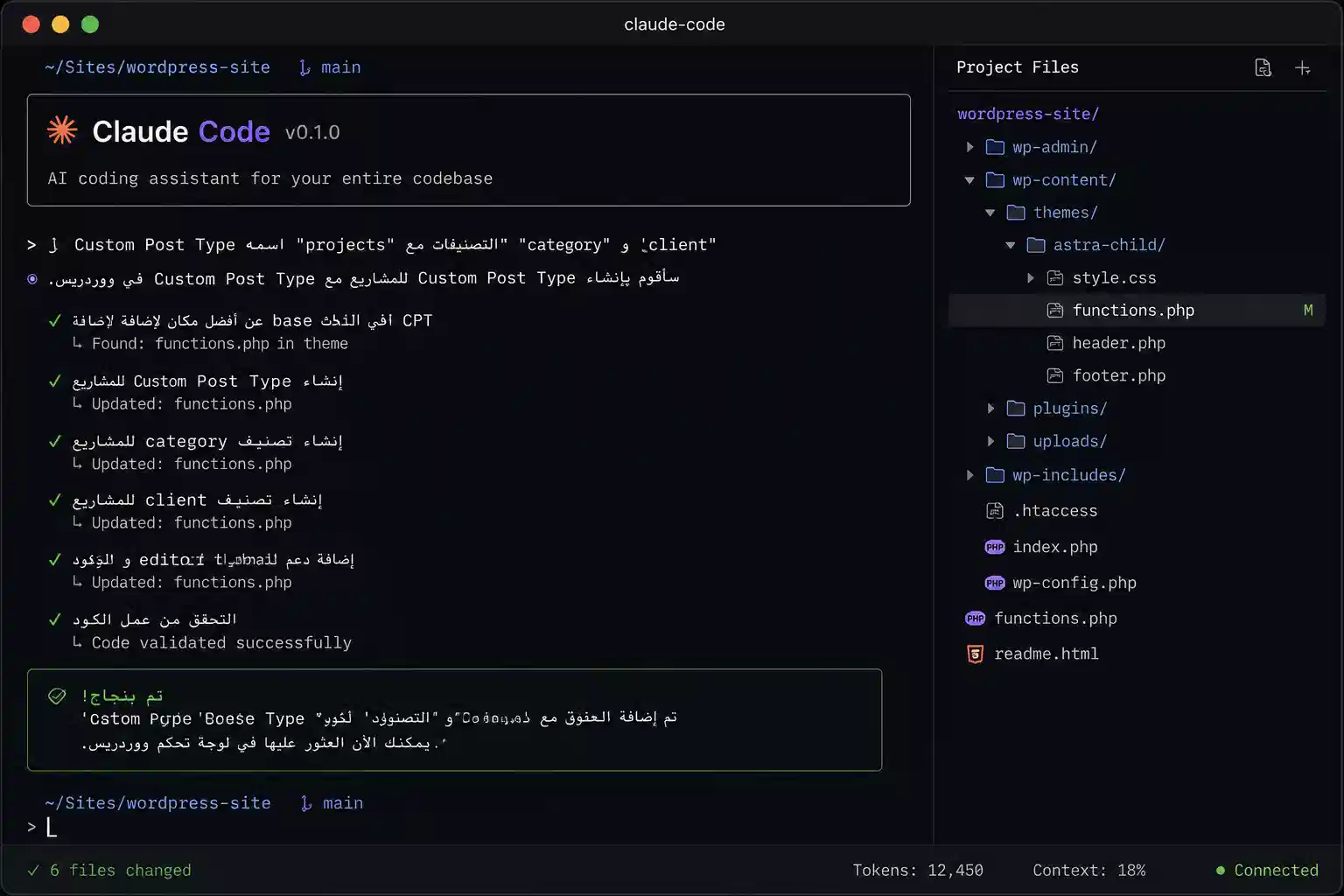The height and width of the screenshot is (896, 1344).
Task: Click the bottom ~/Sites/wordpress-site path
Action: 157,803
